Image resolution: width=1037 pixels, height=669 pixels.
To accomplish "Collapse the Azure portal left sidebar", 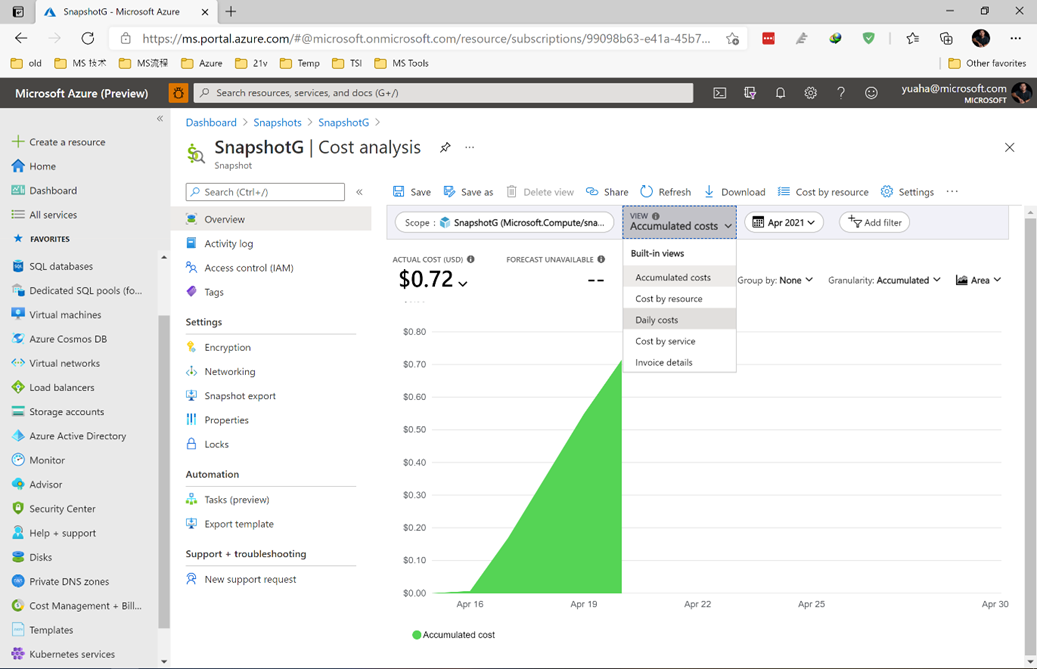I will point(159,118).
